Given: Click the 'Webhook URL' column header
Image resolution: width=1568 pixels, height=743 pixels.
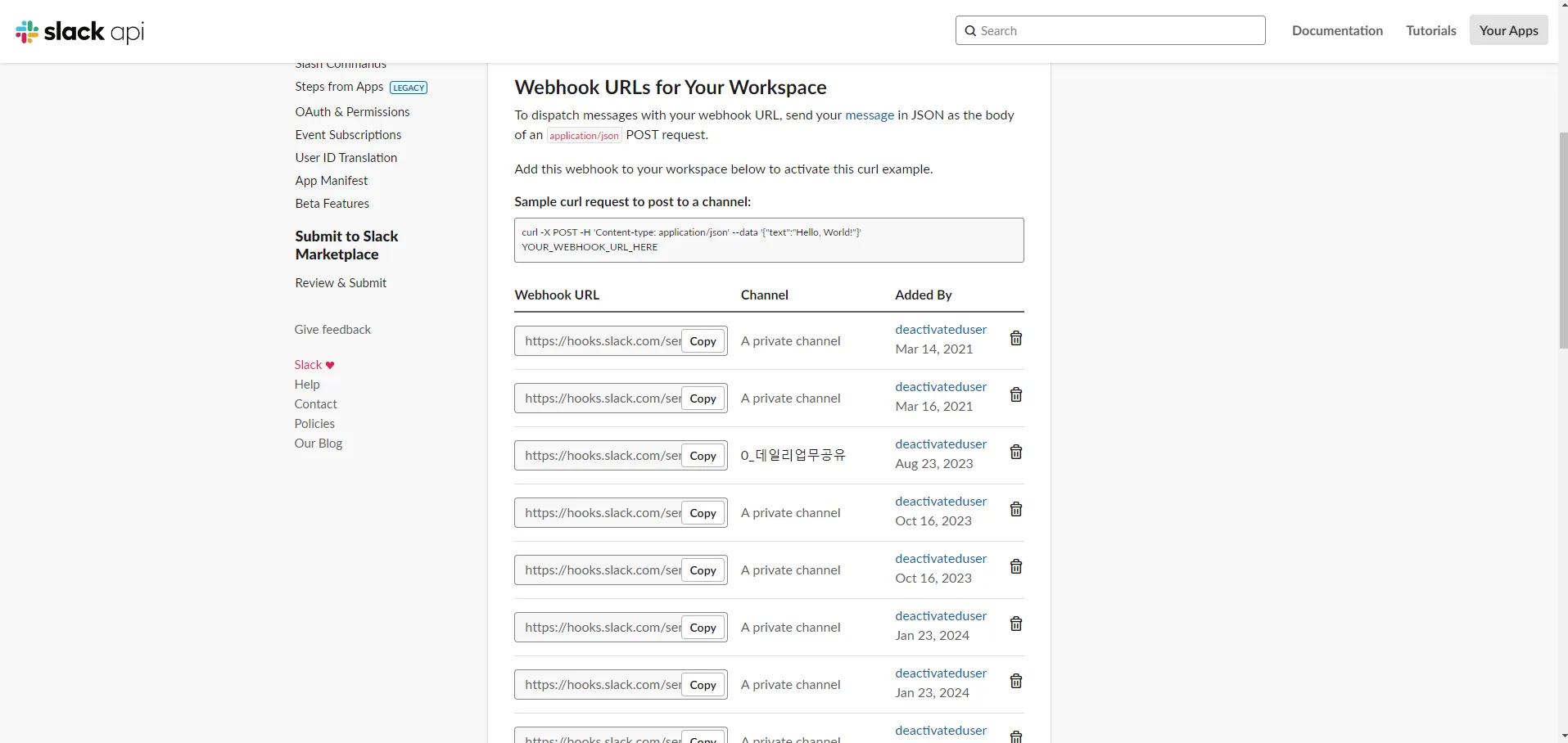Looking at the screenshot, I should coord(557,295).
